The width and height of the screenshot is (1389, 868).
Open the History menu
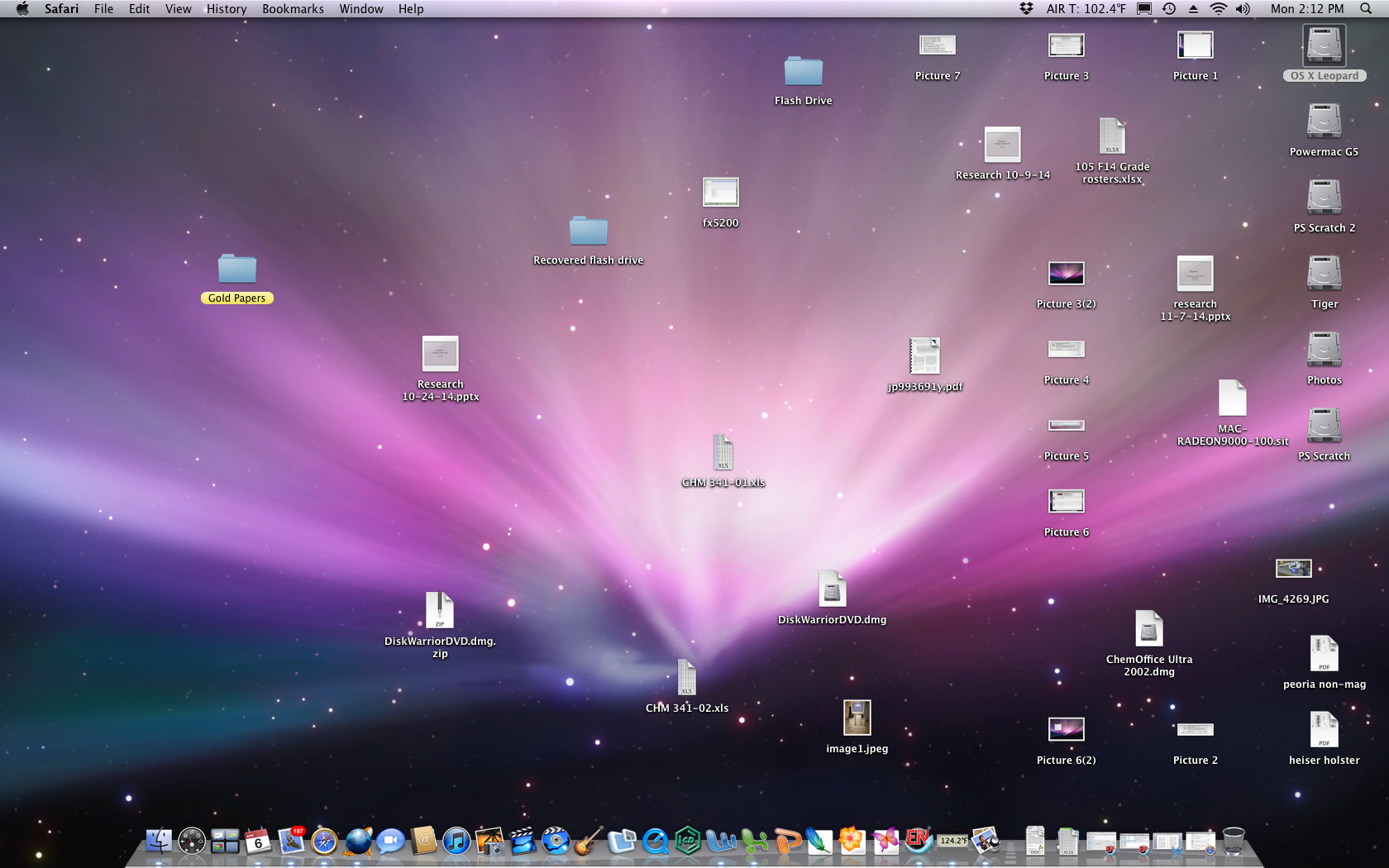pyautogui.click(x=226, y=9)
